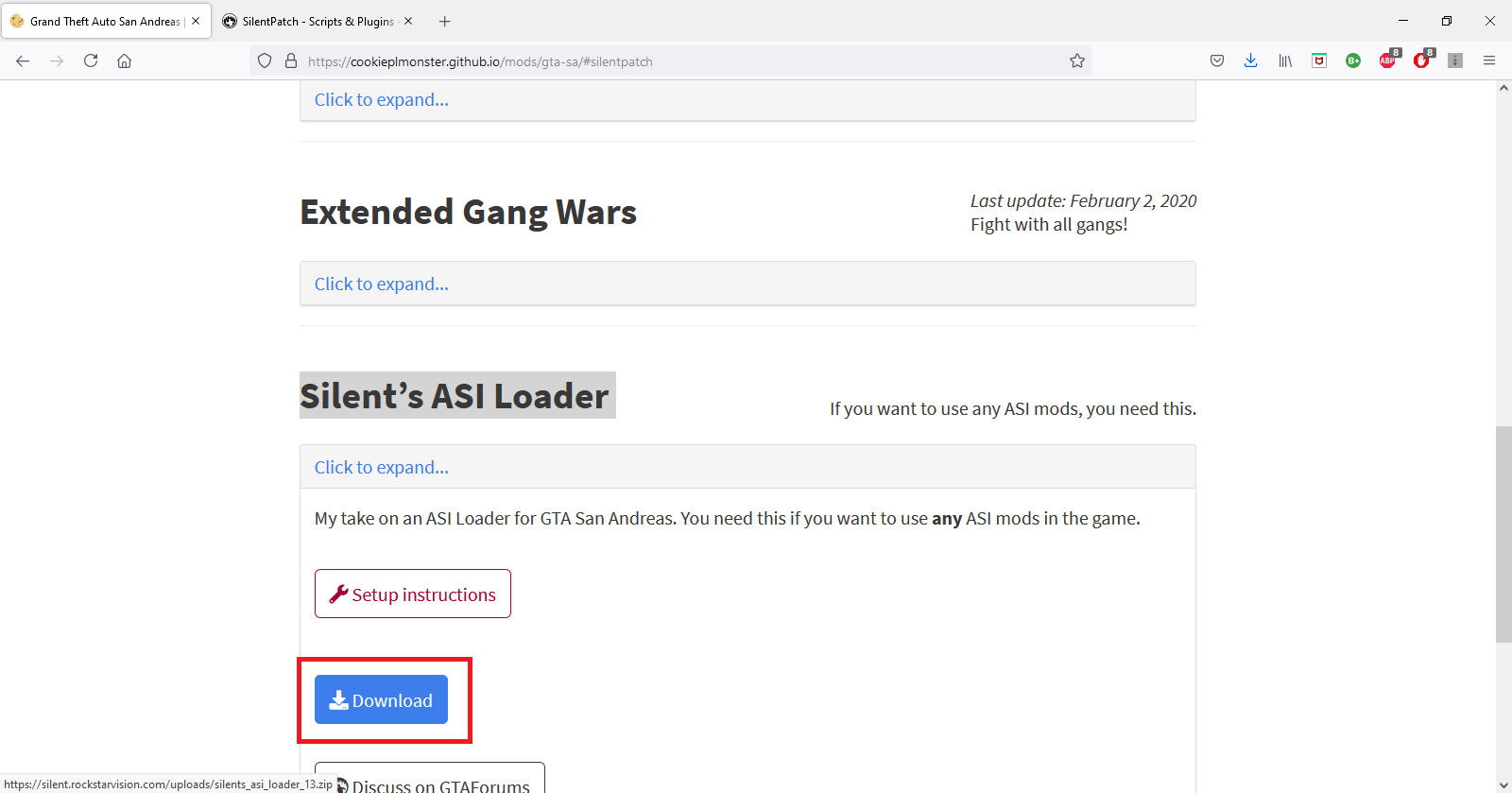Bookmark this page with the star
The height and width of the screenshot is (793, 1512).
1077,60
